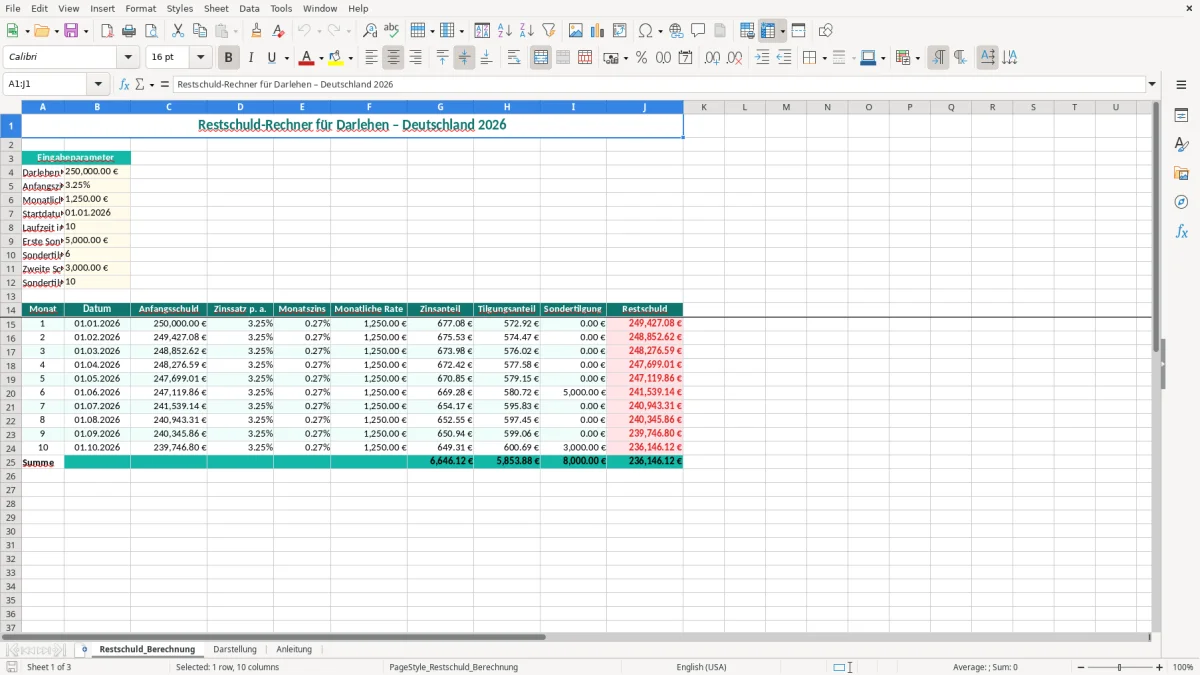The height and width of the screenshot is (675, 1200).
Task: Open the Borders dropdown arrow
Action: pos(824,58)
